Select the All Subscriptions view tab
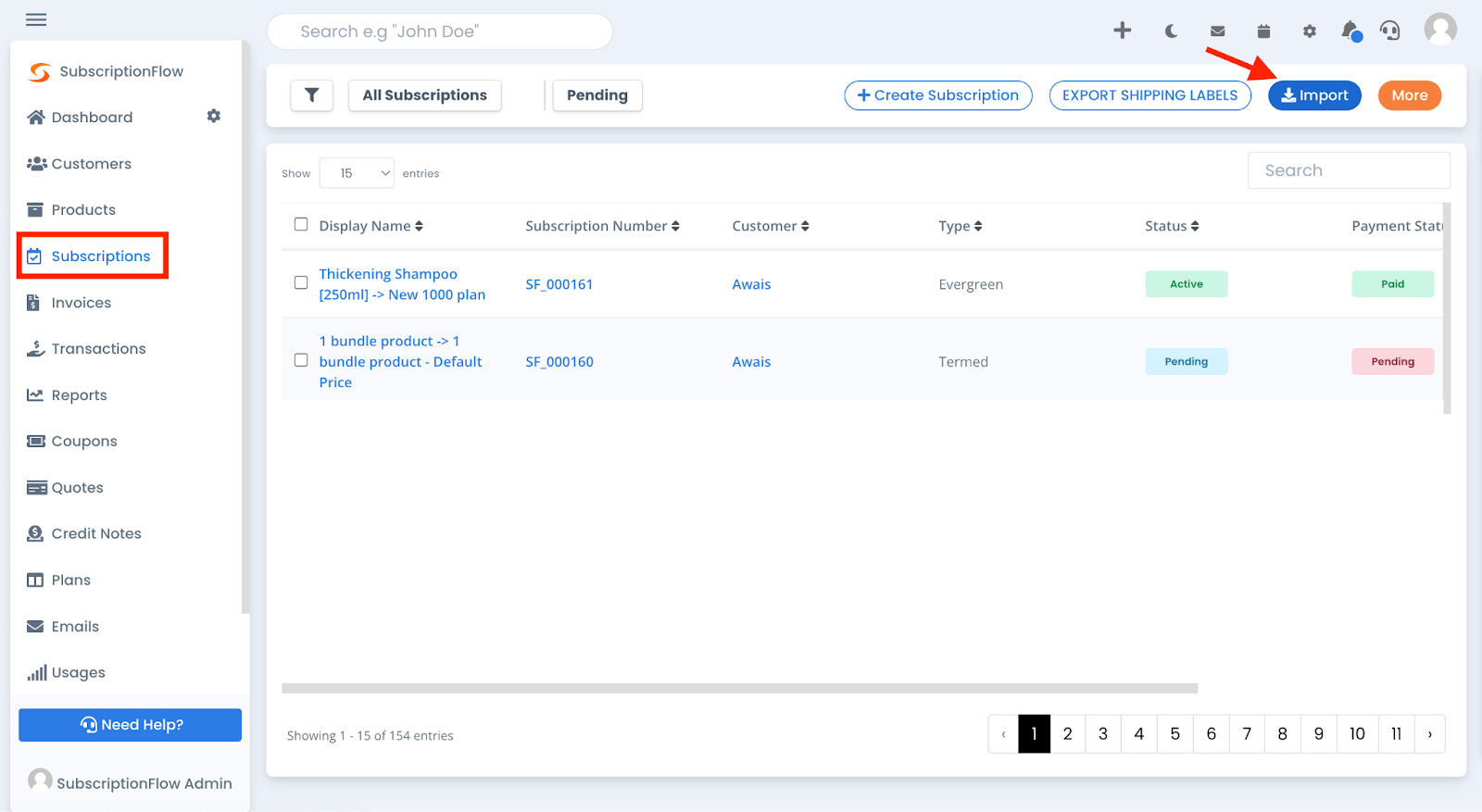1482x812 pixels. [x=425, y=95]
